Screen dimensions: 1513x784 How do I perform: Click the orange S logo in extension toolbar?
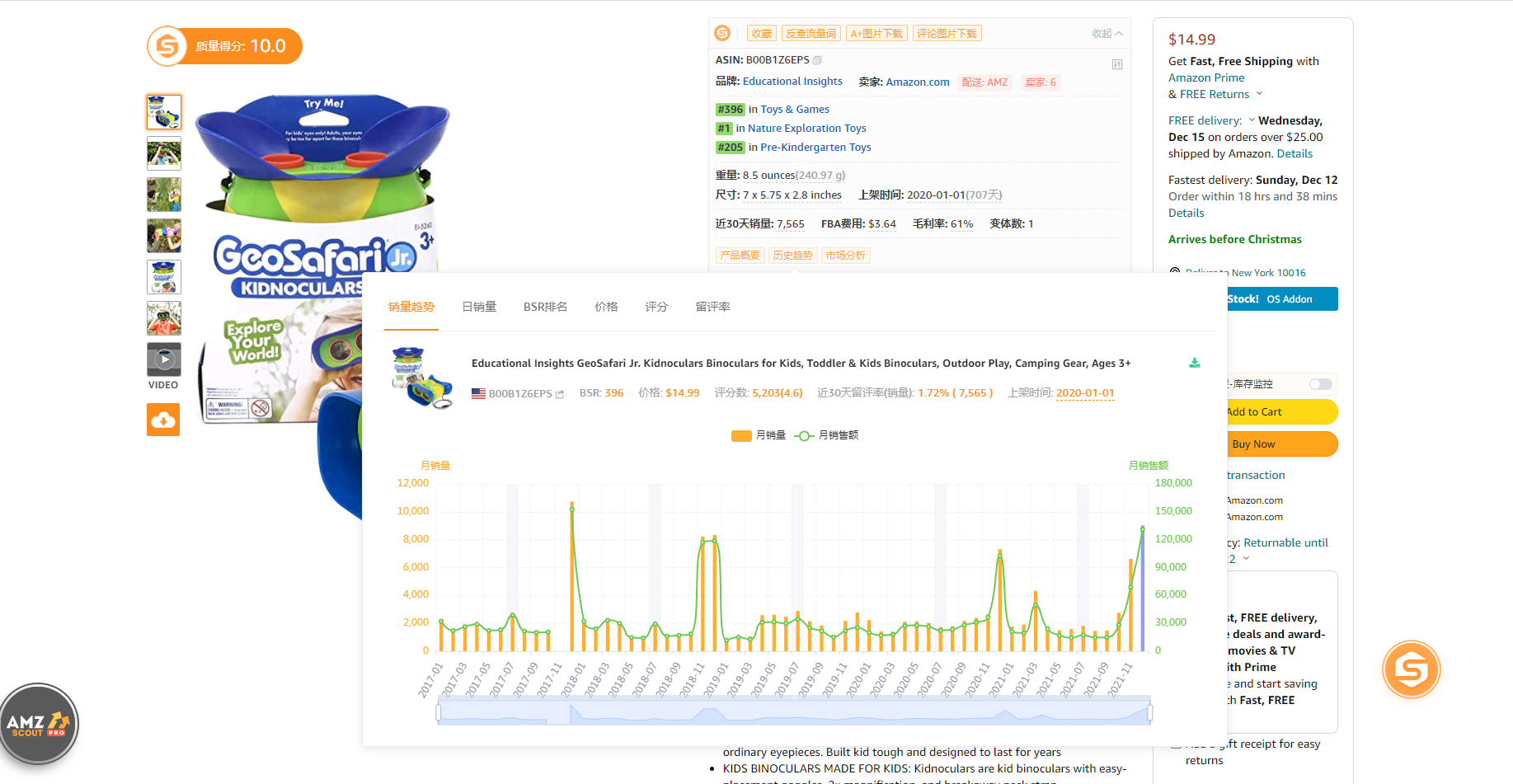coord(722,33)
